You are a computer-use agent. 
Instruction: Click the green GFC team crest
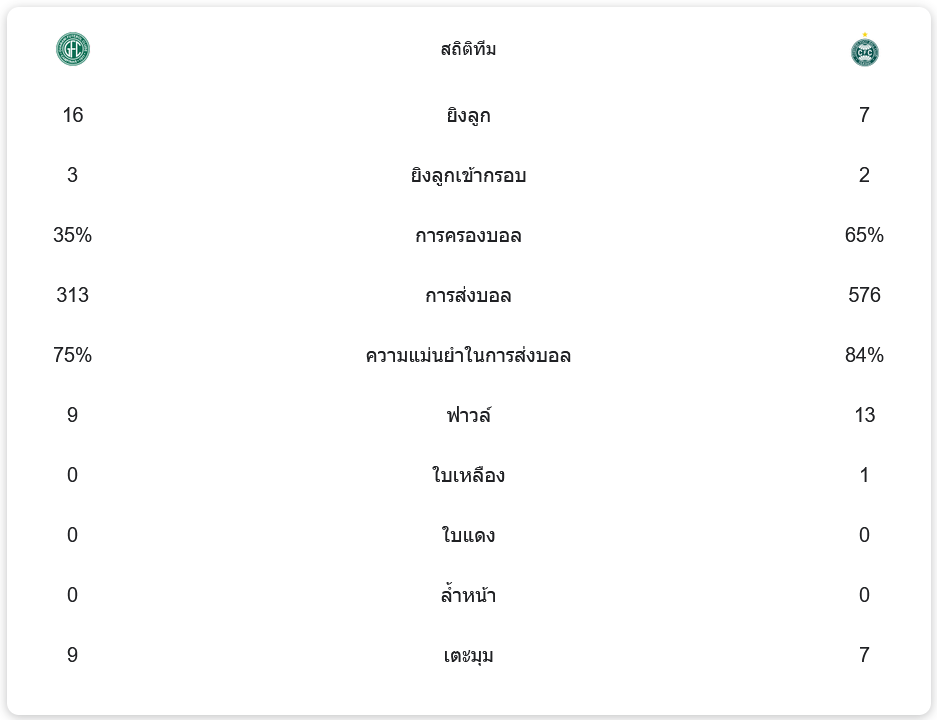coord(73,49)
